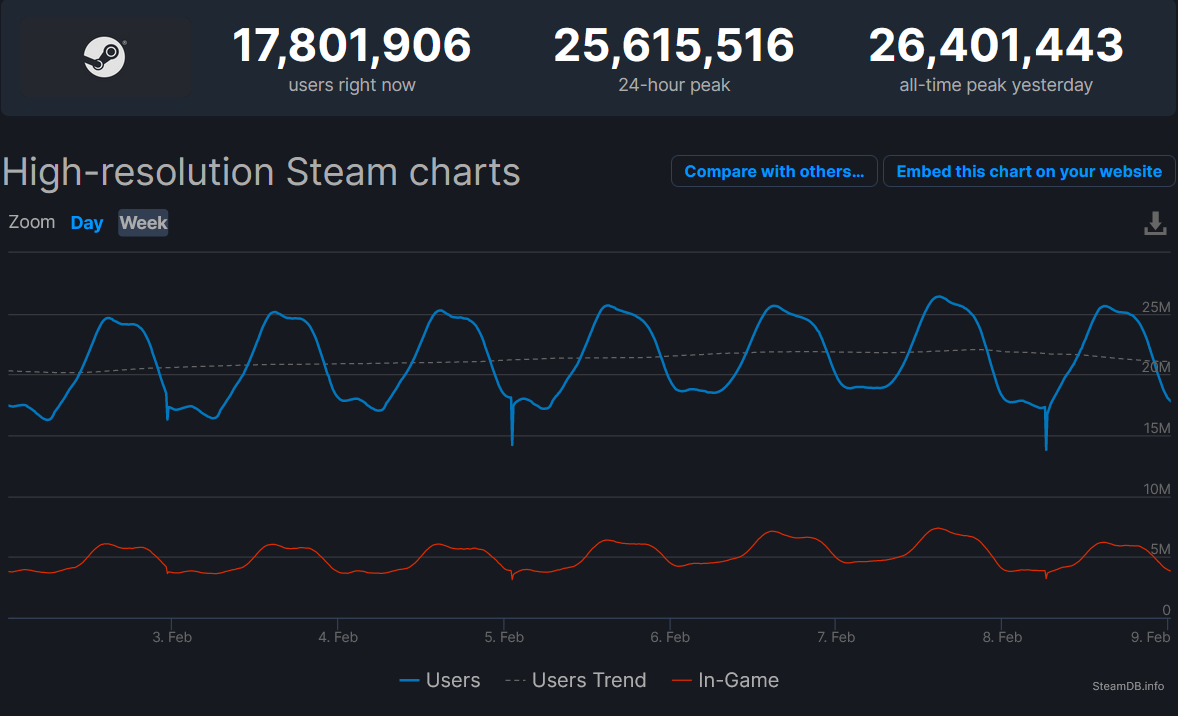
Task: Select the Week zoom option
Action: pos(143,223)
